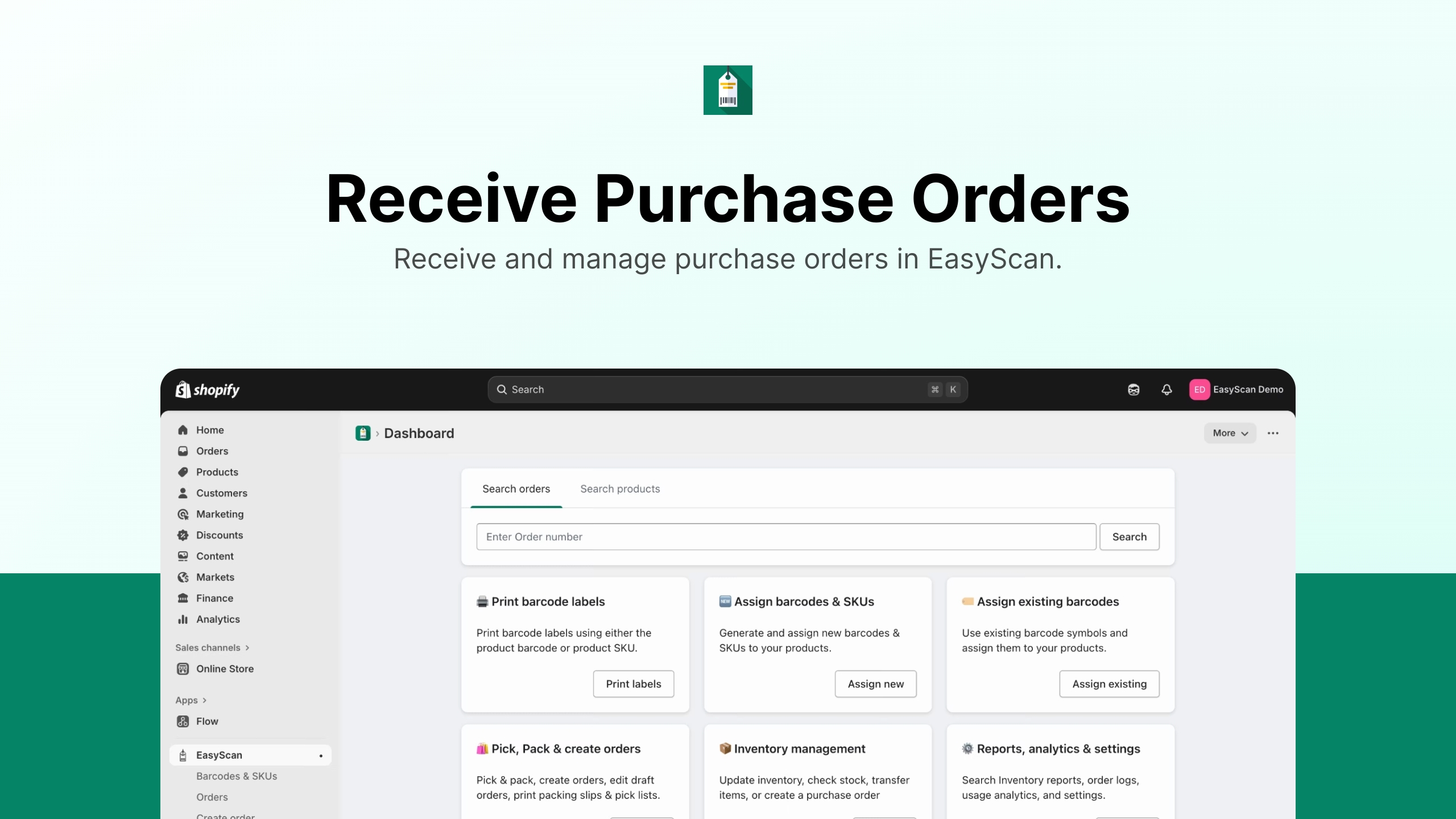Image resolution: width=1456 pixels, height=819 pixels.
Task: Go to Home in sidebar
Action: [x=210, y=430]
